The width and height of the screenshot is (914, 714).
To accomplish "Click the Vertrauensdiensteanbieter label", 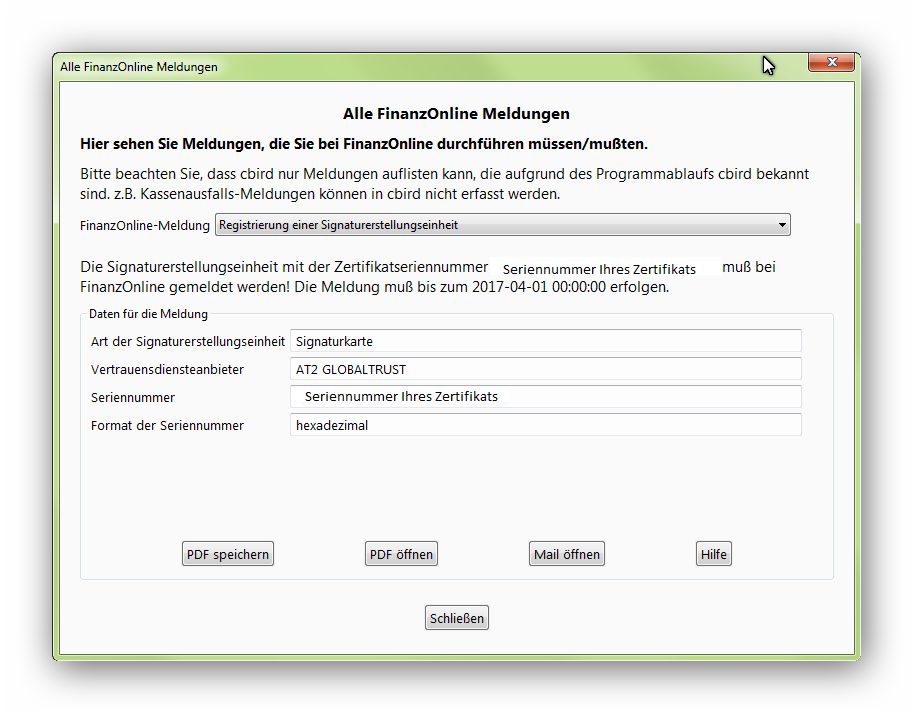I will [x=167, y=370].
